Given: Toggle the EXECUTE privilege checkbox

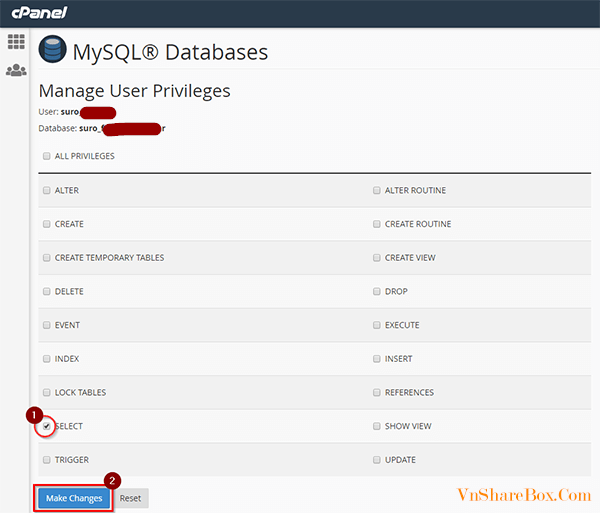Looking at the screenshot, I should click(377, 325).
